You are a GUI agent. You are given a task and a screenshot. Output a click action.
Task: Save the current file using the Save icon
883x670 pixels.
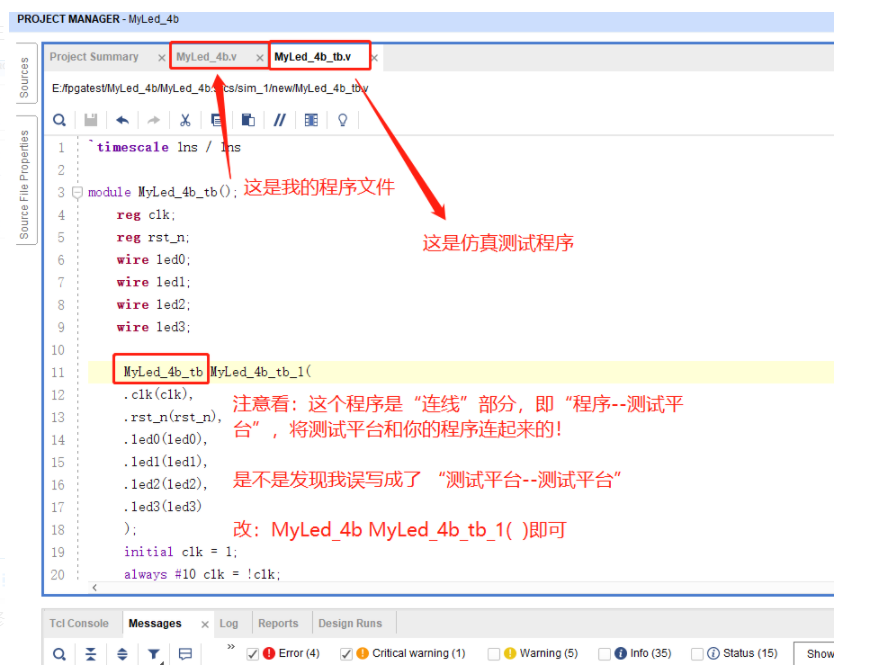point(90,120)
